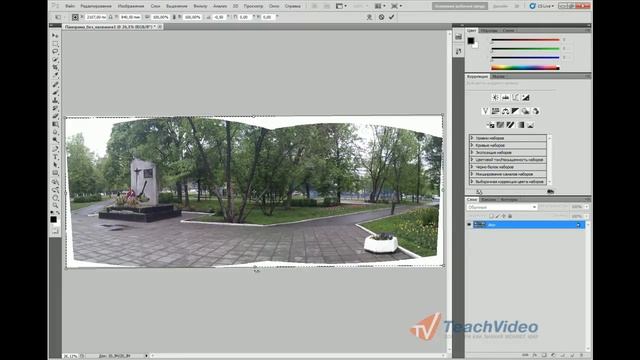Add a Hue/Saturation adjustment layer
The height and width of the screenshot is (360, 640).
click(496, 111)
